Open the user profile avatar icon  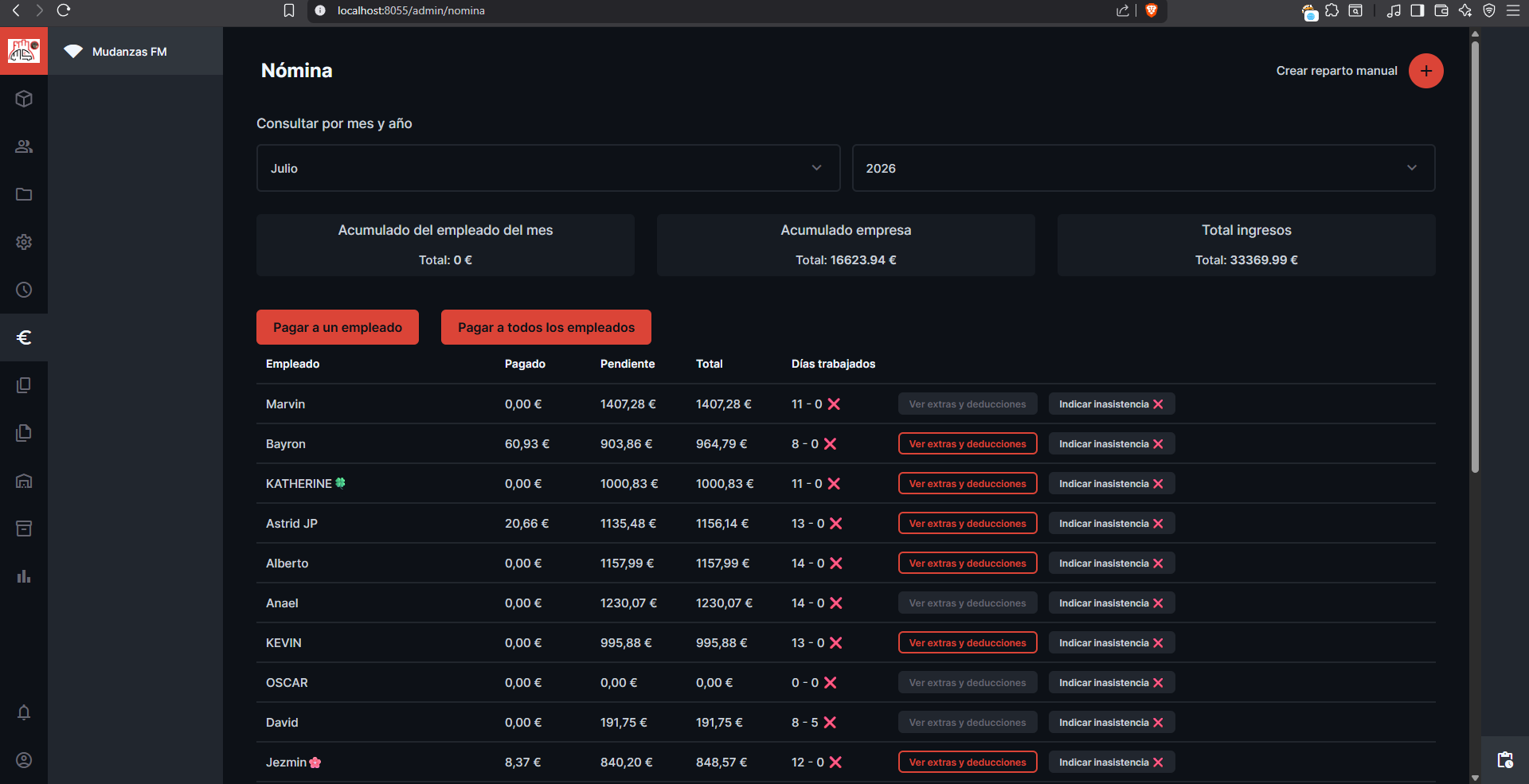click(24, 760)
